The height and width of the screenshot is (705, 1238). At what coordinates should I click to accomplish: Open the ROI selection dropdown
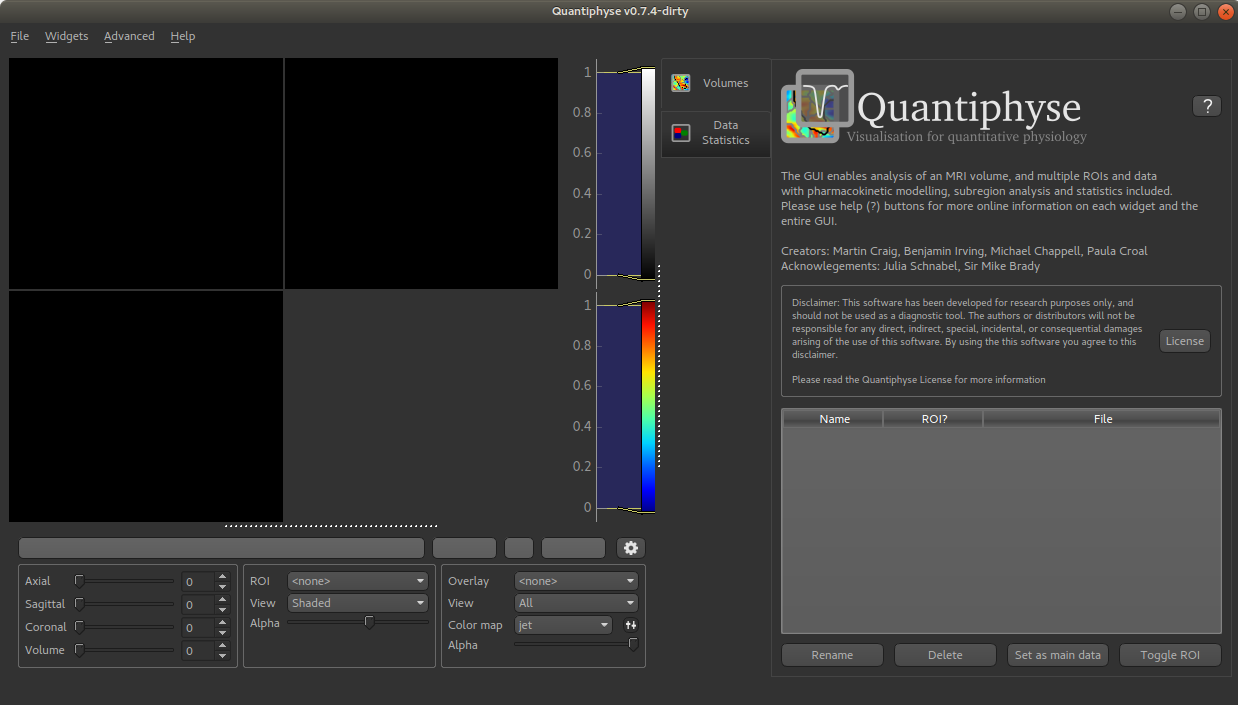click(x=357, y=580)
